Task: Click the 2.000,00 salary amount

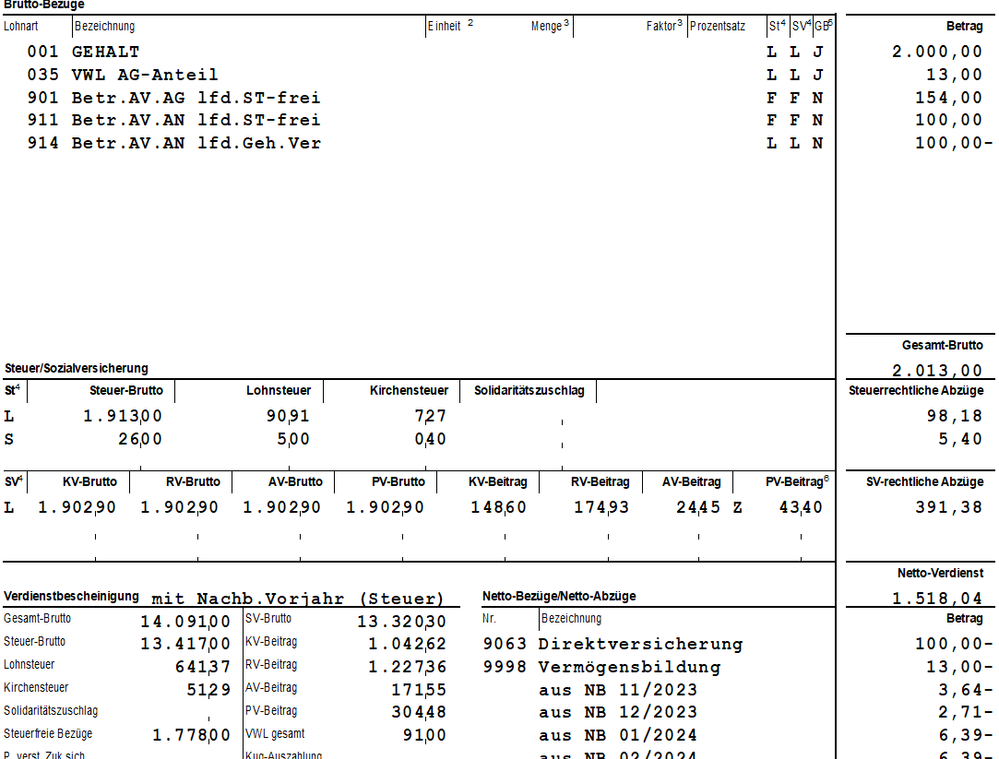Action: pos(937,52)
